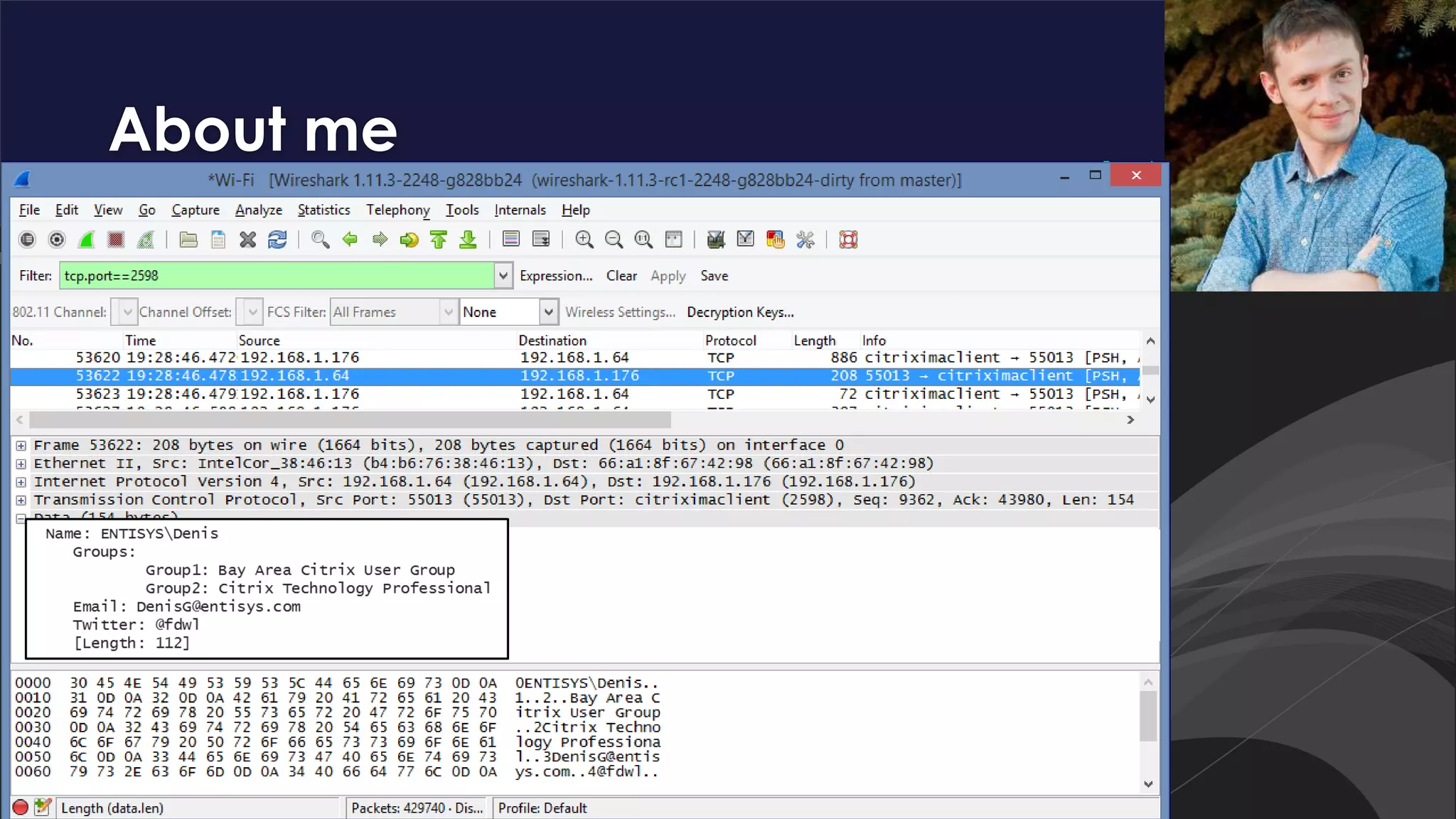Screen dimensions: 1456x819
Task: Open the Help lifebuoy icon
Action: (x=848, y=240)
